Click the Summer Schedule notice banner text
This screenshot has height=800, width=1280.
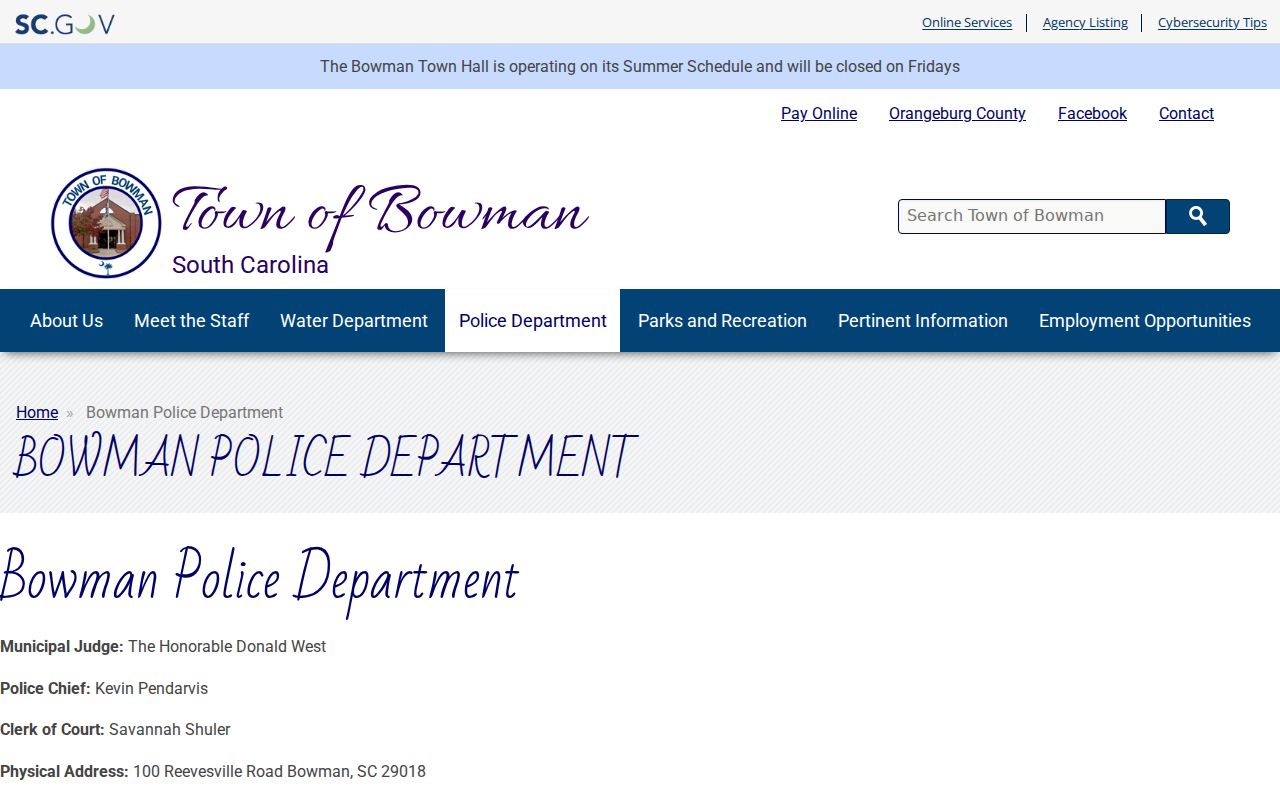(x=640, y=67)
